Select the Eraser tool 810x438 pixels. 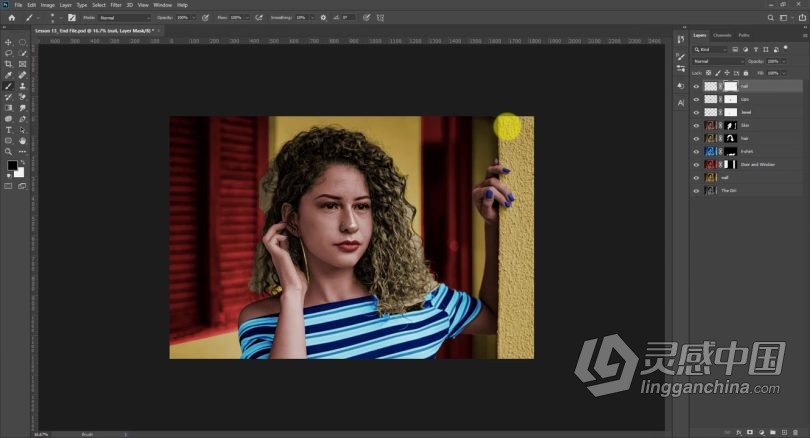click(x=23, y=97)
